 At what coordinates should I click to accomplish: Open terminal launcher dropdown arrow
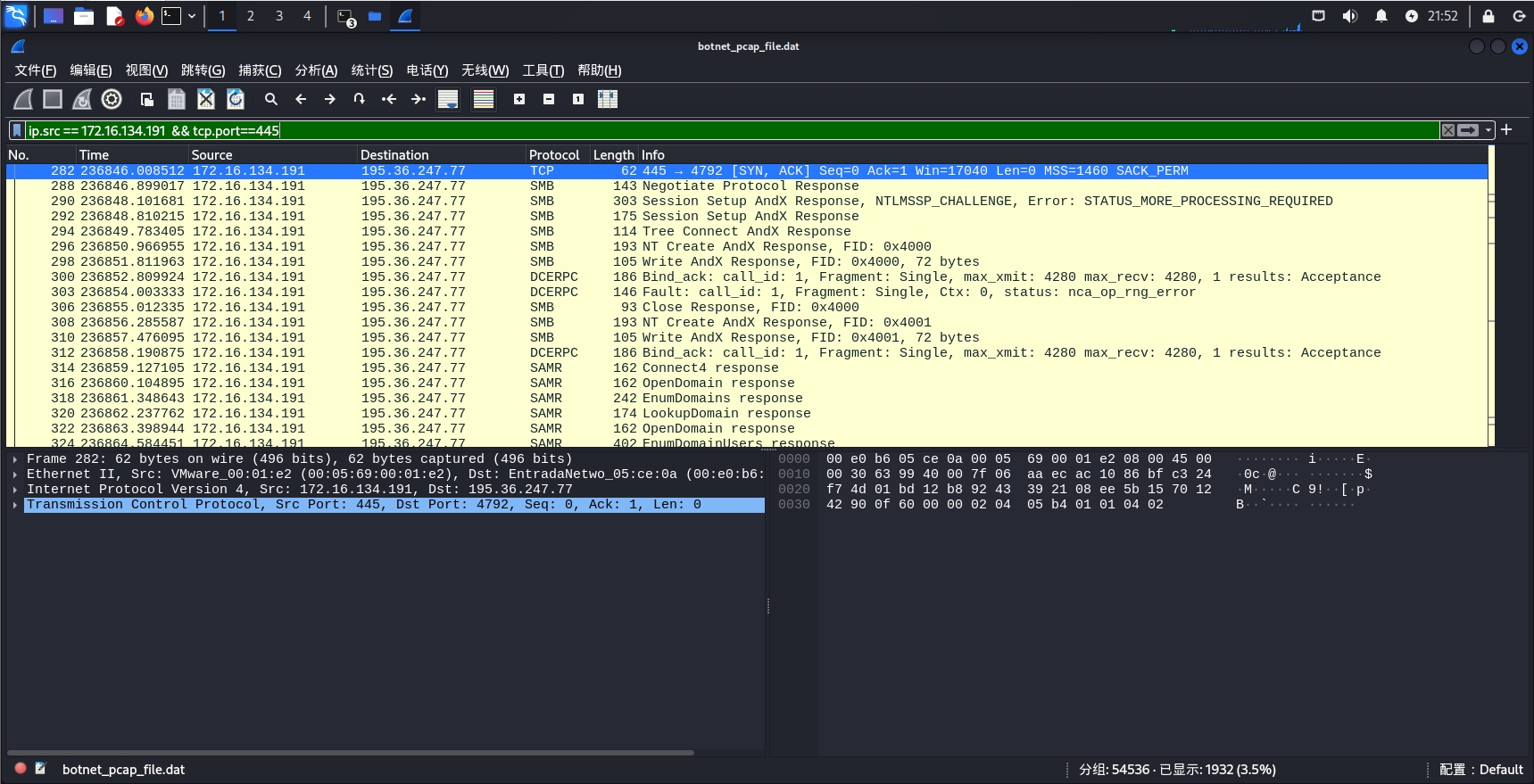pos(191,16)
